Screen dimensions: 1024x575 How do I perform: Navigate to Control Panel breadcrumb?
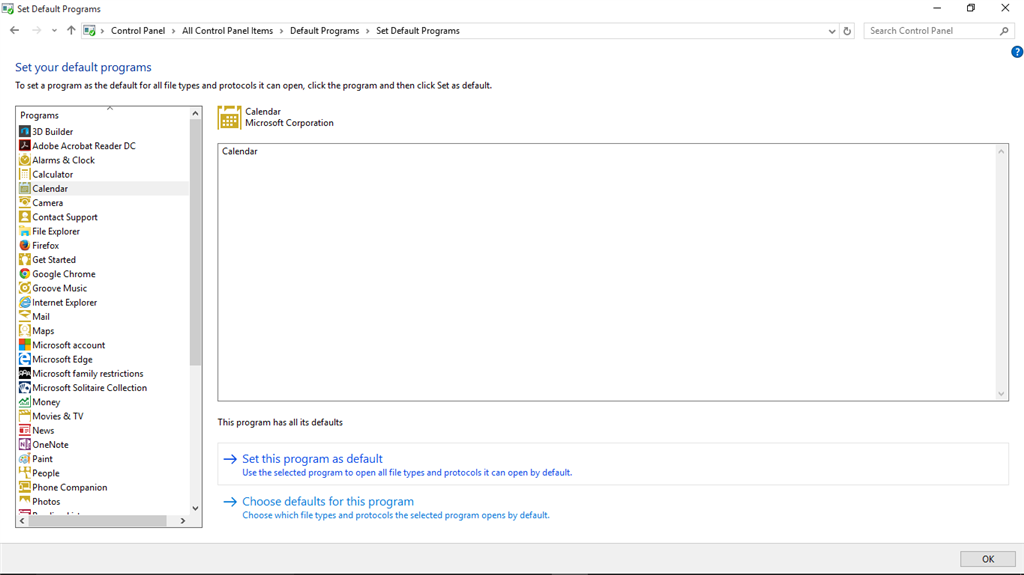tap(138, 31)
